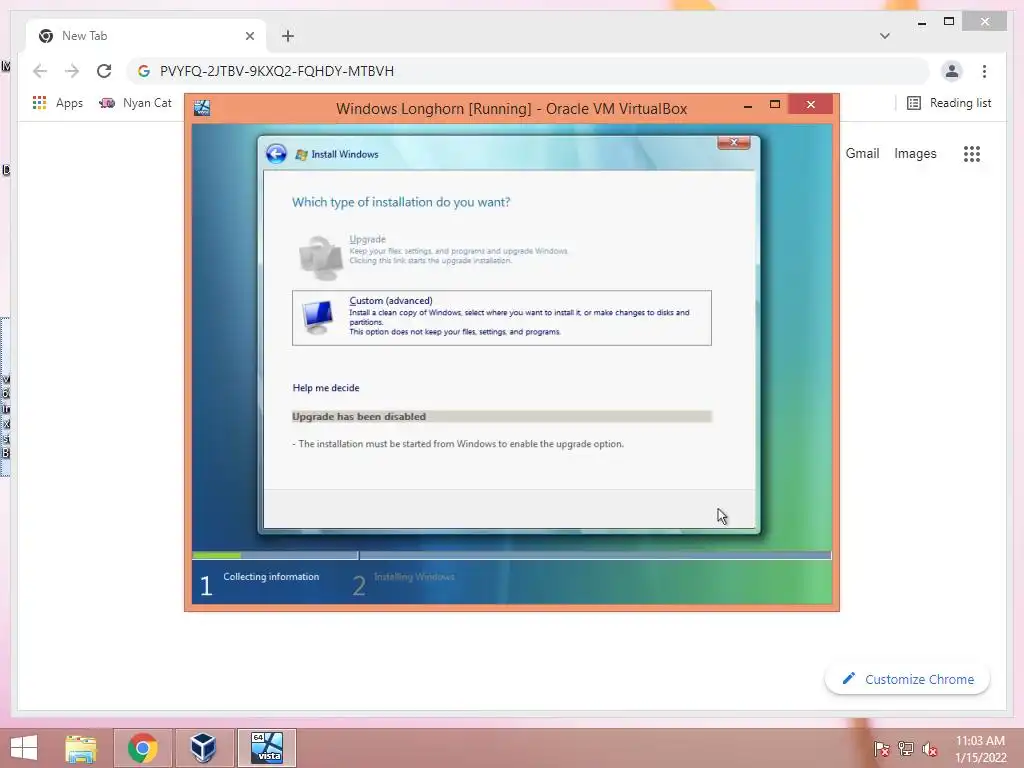The width and height of the screenshot is (1024, 768).
Task: Open a new Chrome tab with plus button
Action: click(288, 36)
